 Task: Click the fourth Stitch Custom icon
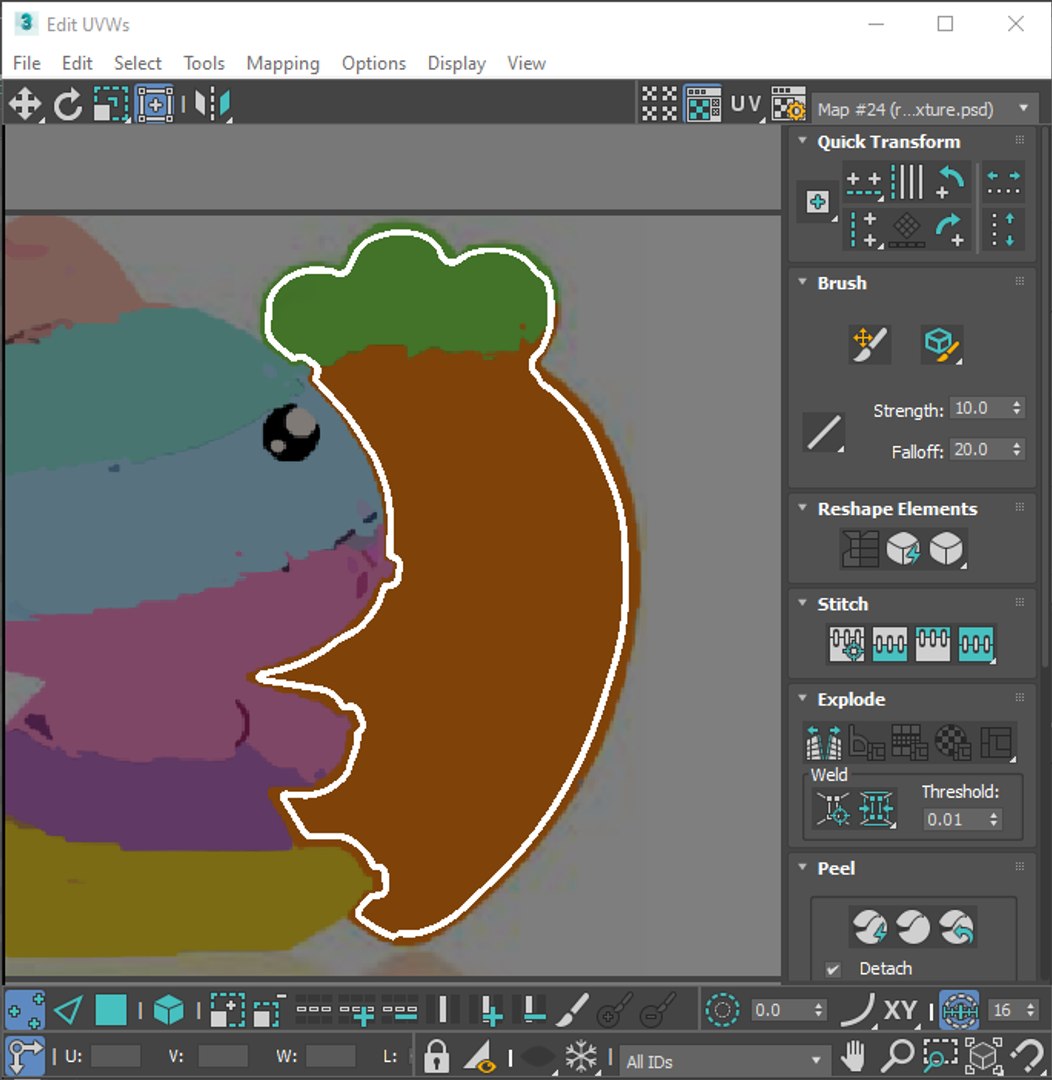point(976,644)
